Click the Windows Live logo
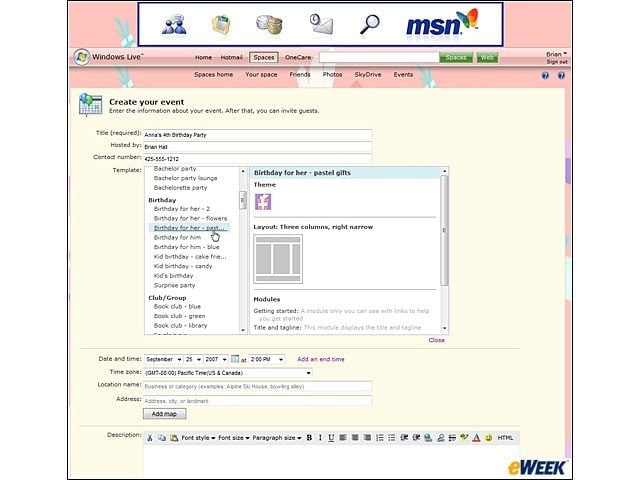Screen dimensions: 640x480 point(108,57)
